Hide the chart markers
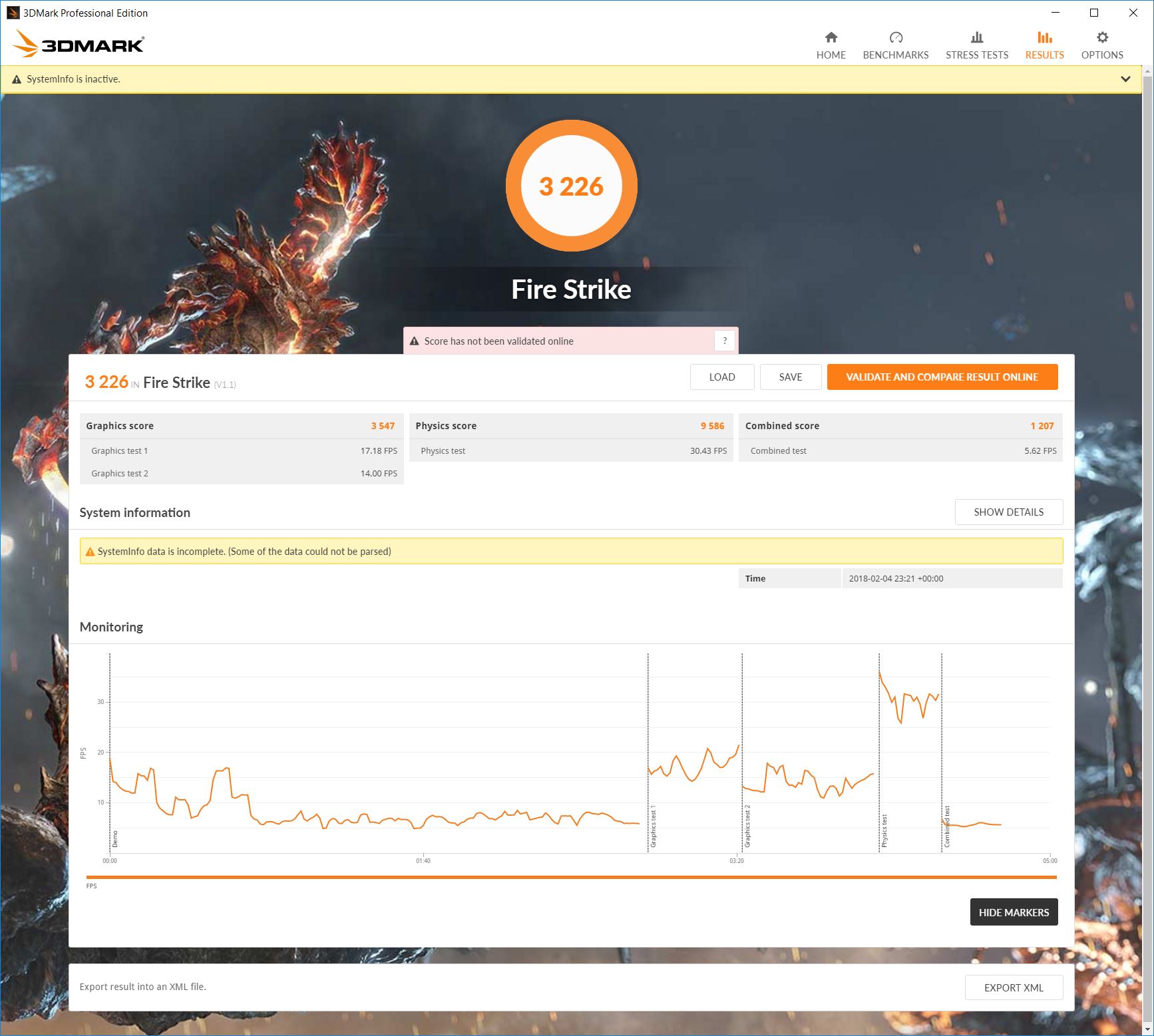1154x1036 pixels. click(x=1014, y=912)
